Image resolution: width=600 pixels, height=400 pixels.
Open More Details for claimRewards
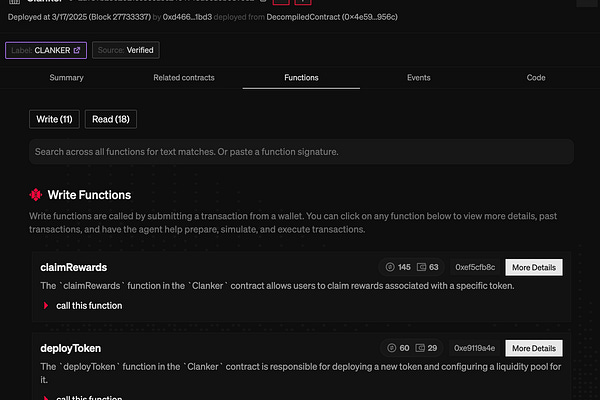point(534,267)
